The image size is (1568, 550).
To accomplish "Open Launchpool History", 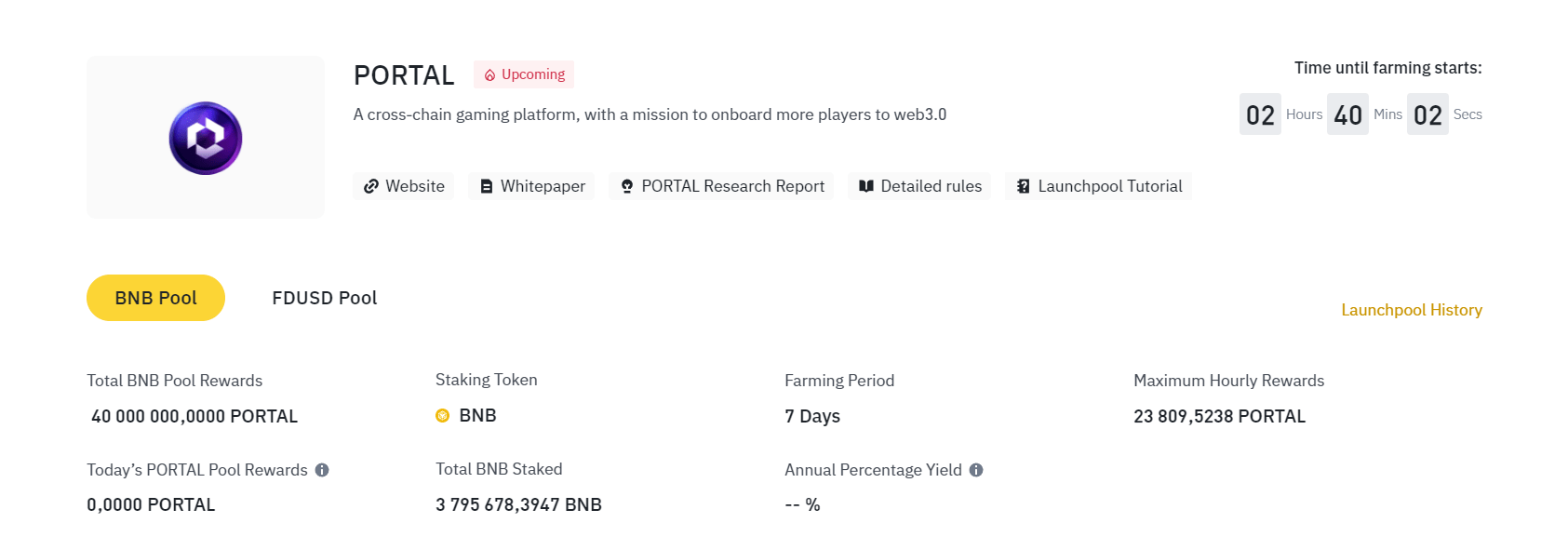I will 1412,310.
